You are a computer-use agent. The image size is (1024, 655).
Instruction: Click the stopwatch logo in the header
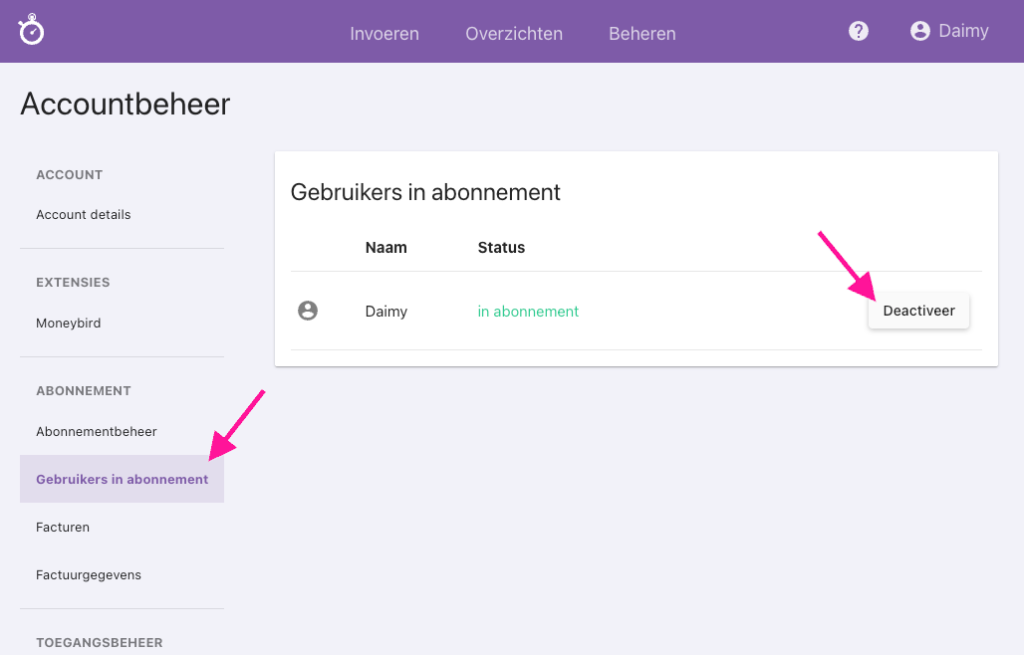32,31
